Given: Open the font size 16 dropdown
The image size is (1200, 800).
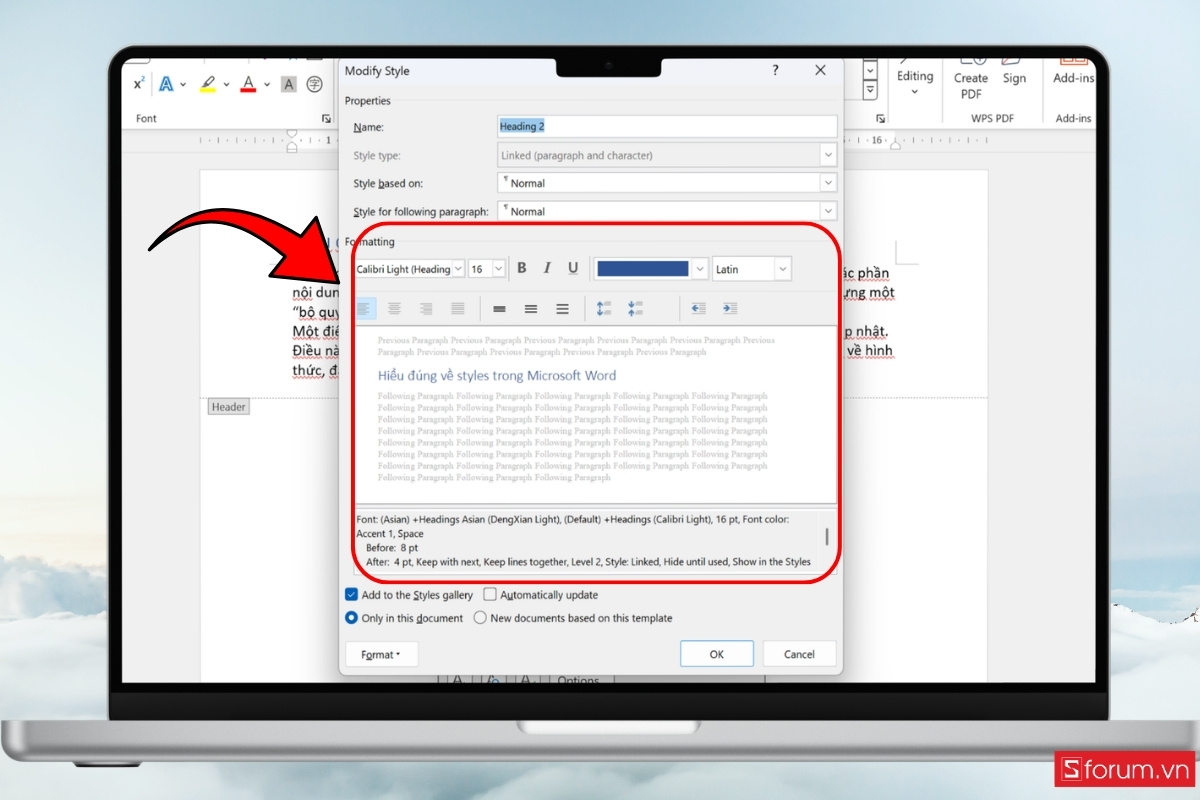Looking at the screenshot, I should [x=498, y=269].
